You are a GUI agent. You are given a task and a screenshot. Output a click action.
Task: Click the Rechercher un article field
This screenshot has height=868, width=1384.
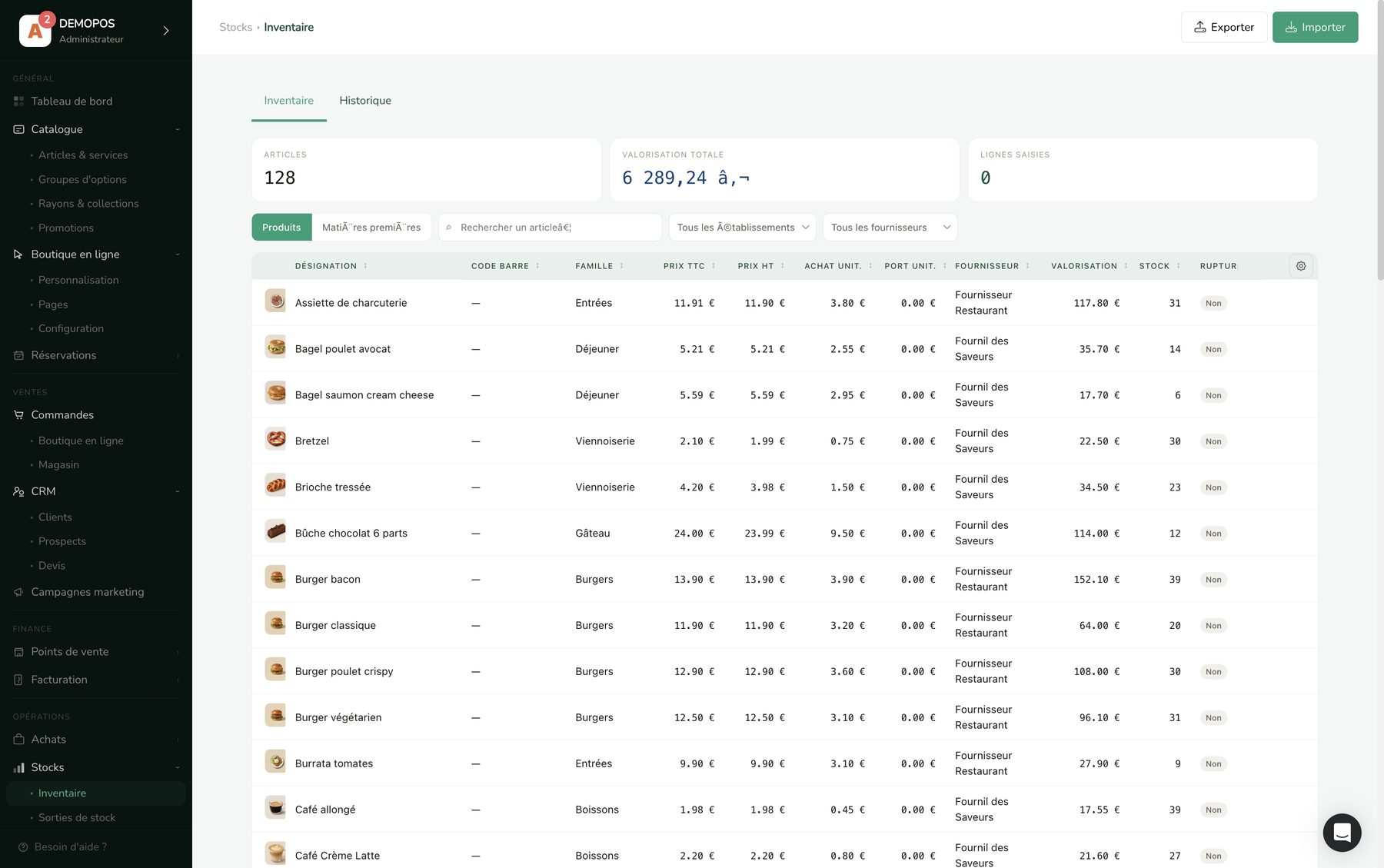coord(550,228)
